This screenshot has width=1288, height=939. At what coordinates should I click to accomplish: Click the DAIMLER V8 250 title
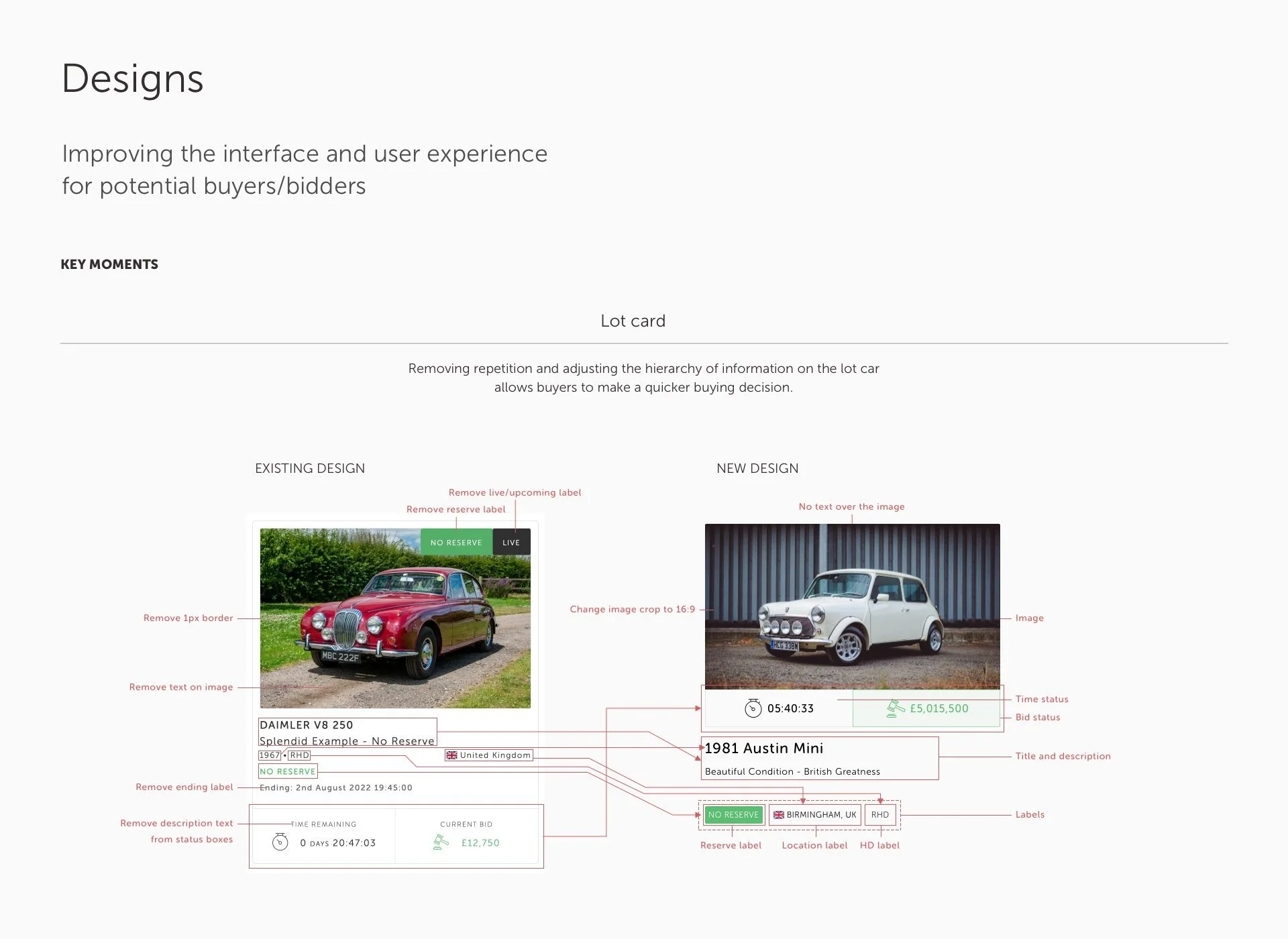pos(306,725)
